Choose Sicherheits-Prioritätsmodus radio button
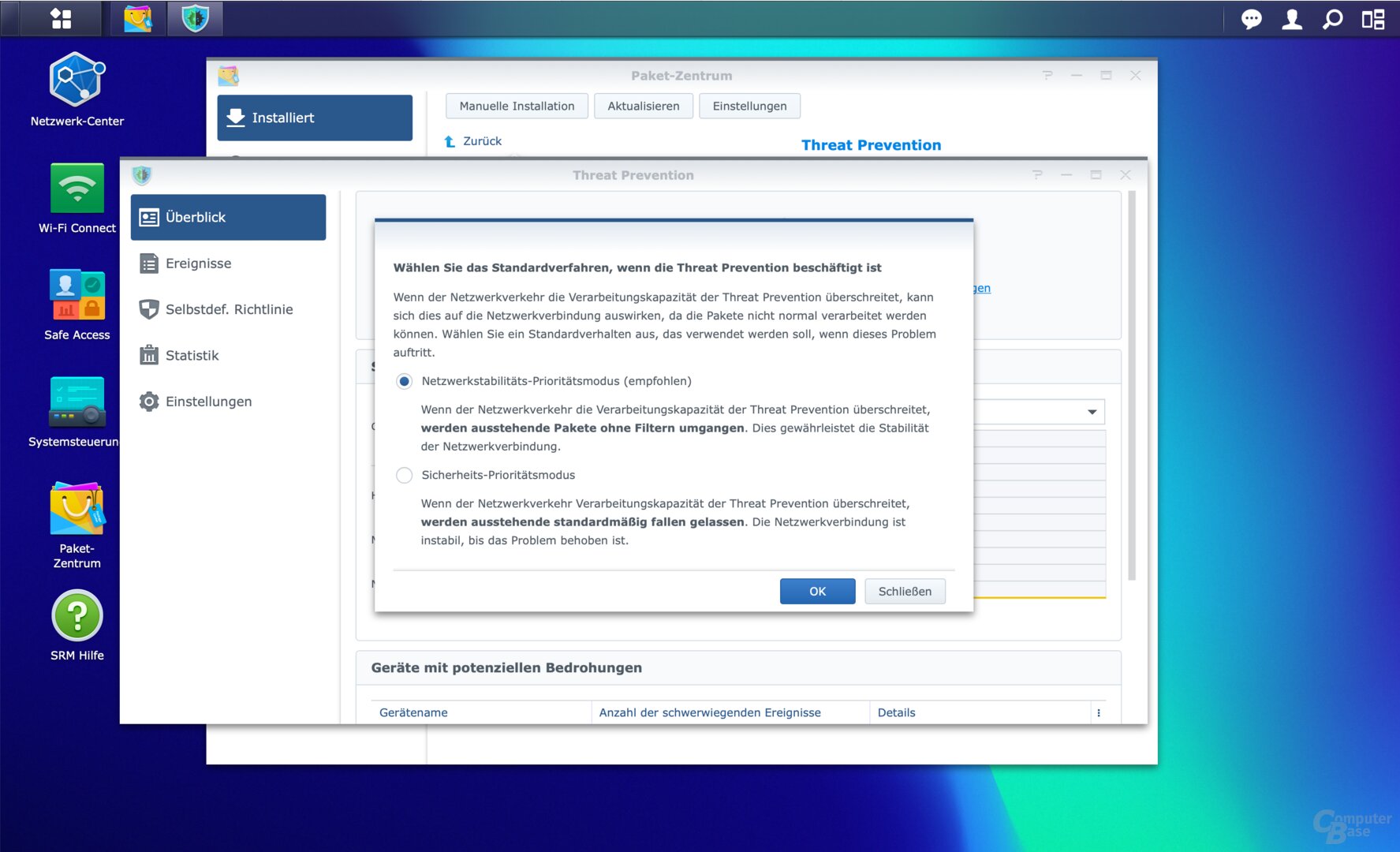 [404, 475]
